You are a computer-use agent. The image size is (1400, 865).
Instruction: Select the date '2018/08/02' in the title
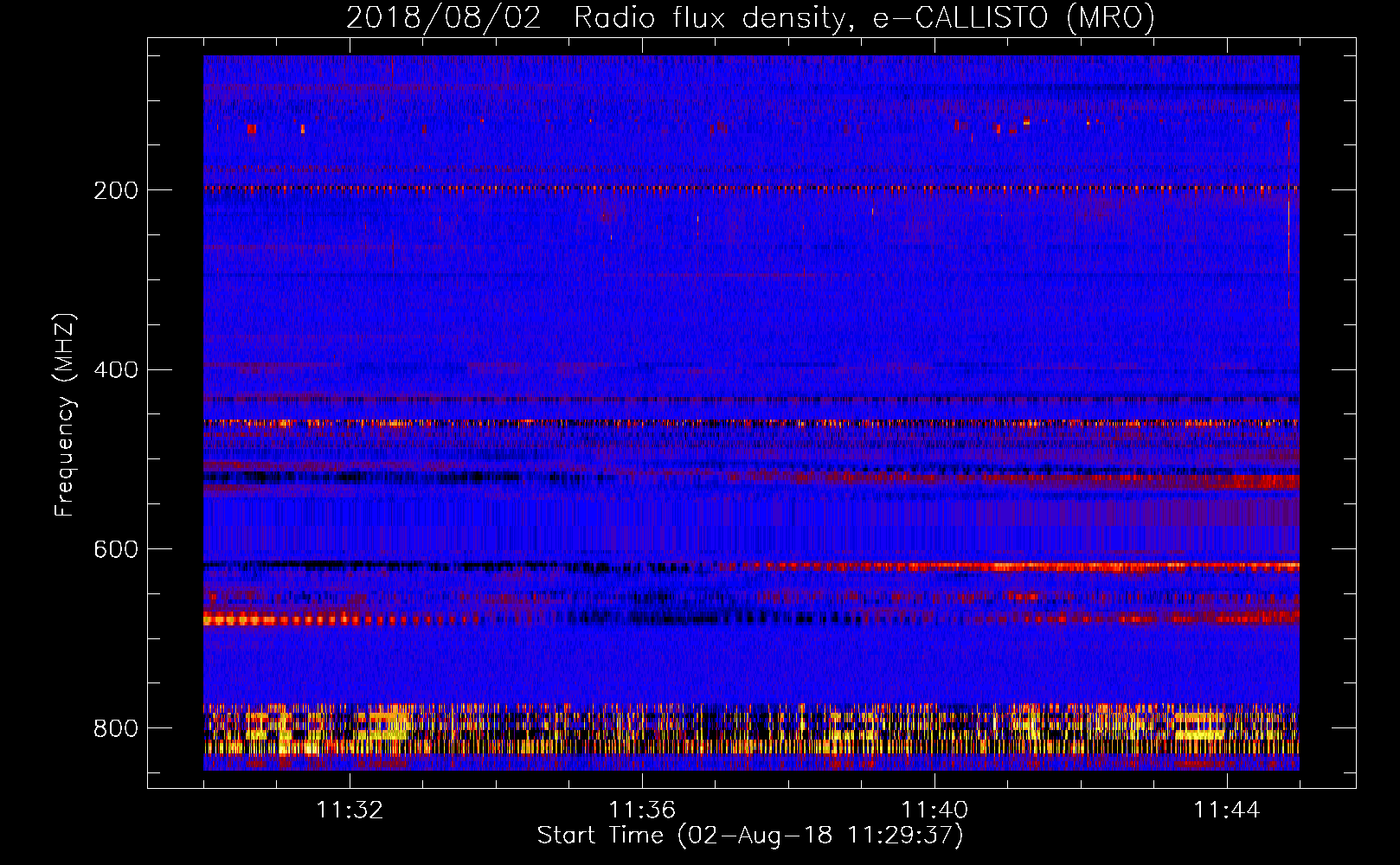[444, 17]
